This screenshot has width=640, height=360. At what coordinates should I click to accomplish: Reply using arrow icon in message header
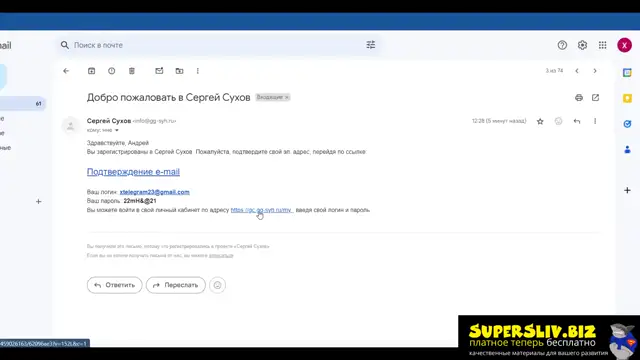(x=577, y=121)
